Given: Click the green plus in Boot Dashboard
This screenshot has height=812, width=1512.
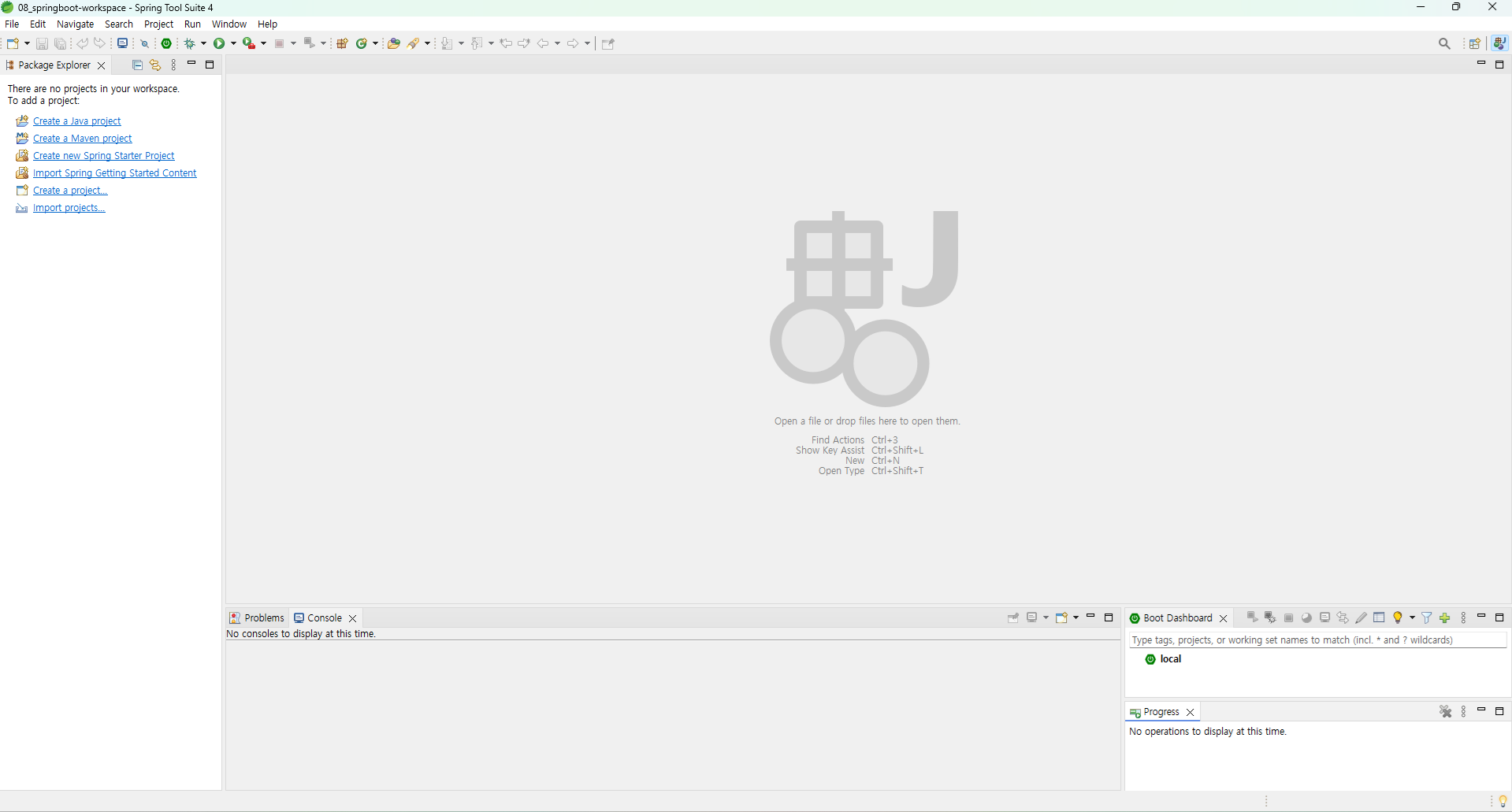Looking at the screenshot, I should coord(1445,617).
